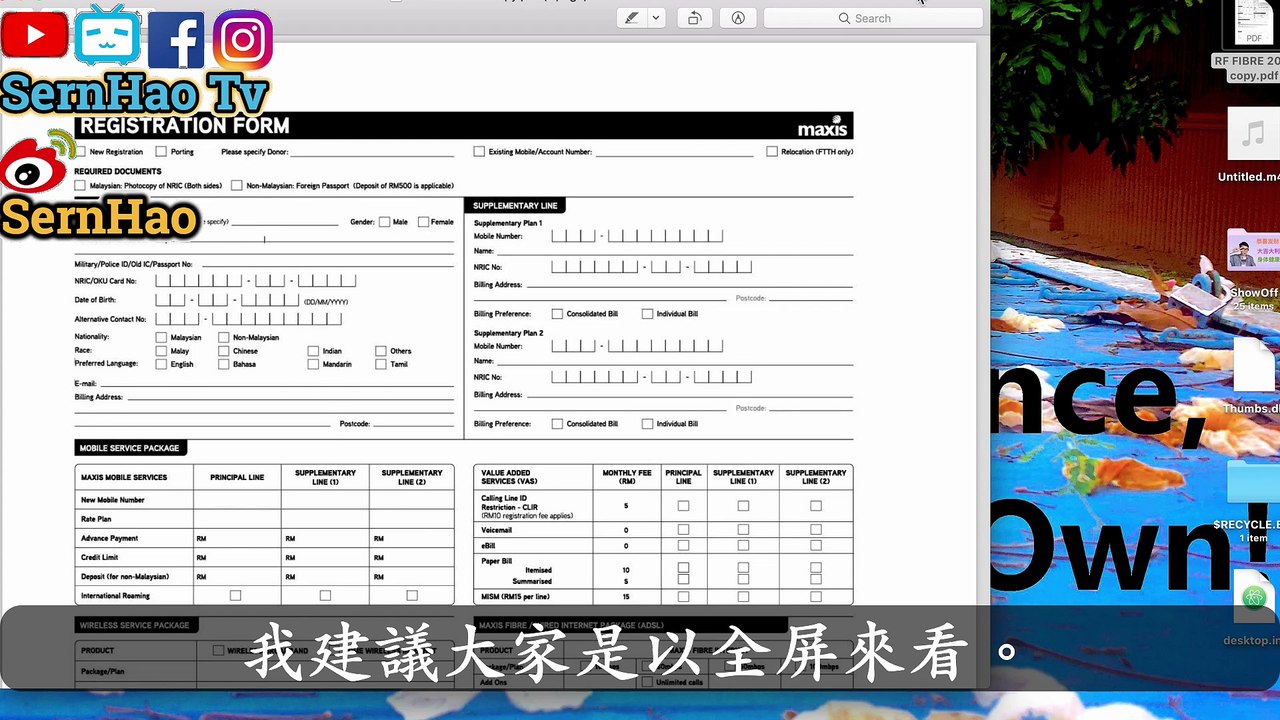This screenshot has width=1280, height=720.
Task: Click the Supplementary Plan 1 Name line
Action: coord(675,251)
